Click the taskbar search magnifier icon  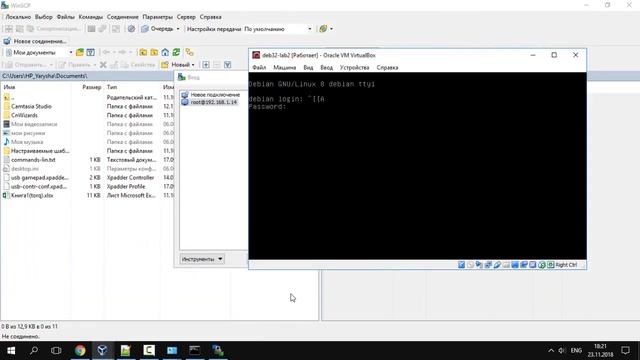[34, 350]
